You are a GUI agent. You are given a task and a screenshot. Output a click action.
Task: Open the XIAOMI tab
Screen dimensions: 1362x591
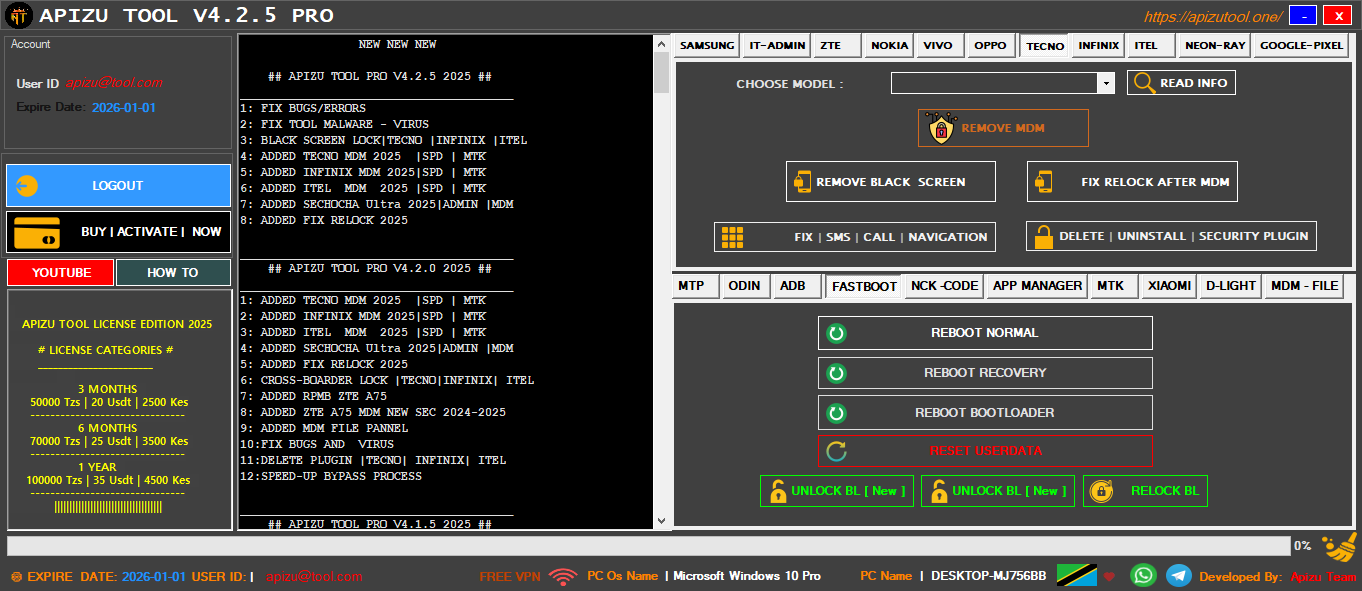tap(1169, 286)
